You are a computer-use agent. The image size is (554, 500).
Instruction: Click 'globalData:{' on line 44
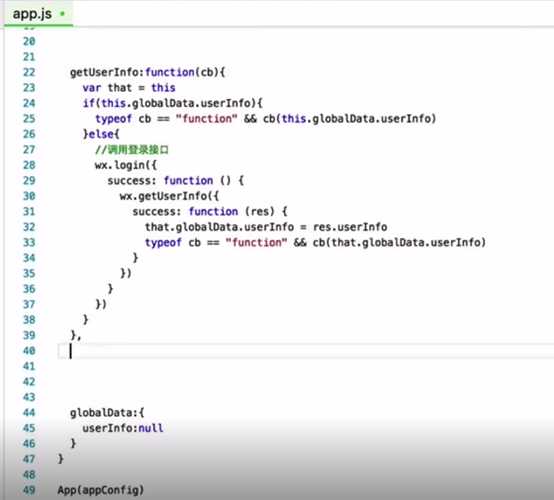tap(107, 412)
